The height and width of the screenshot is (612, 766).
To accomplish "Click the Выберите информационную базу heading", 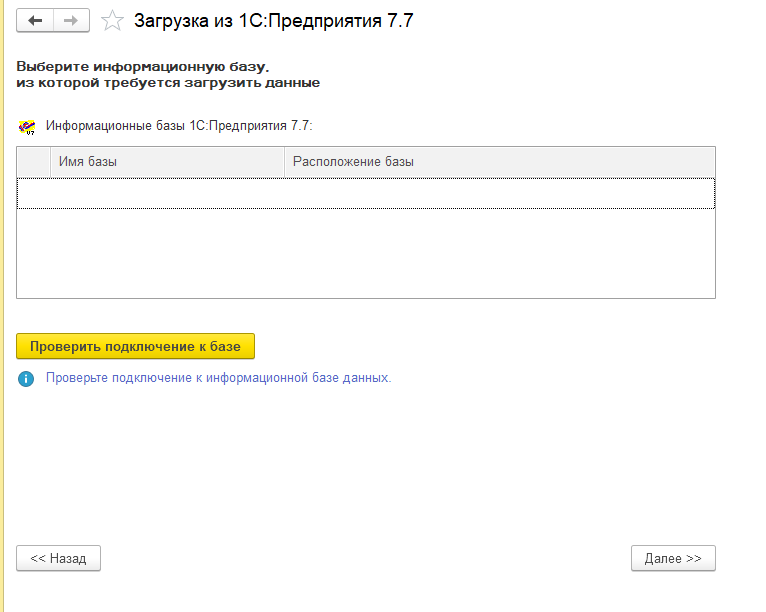I will (143, 66).
